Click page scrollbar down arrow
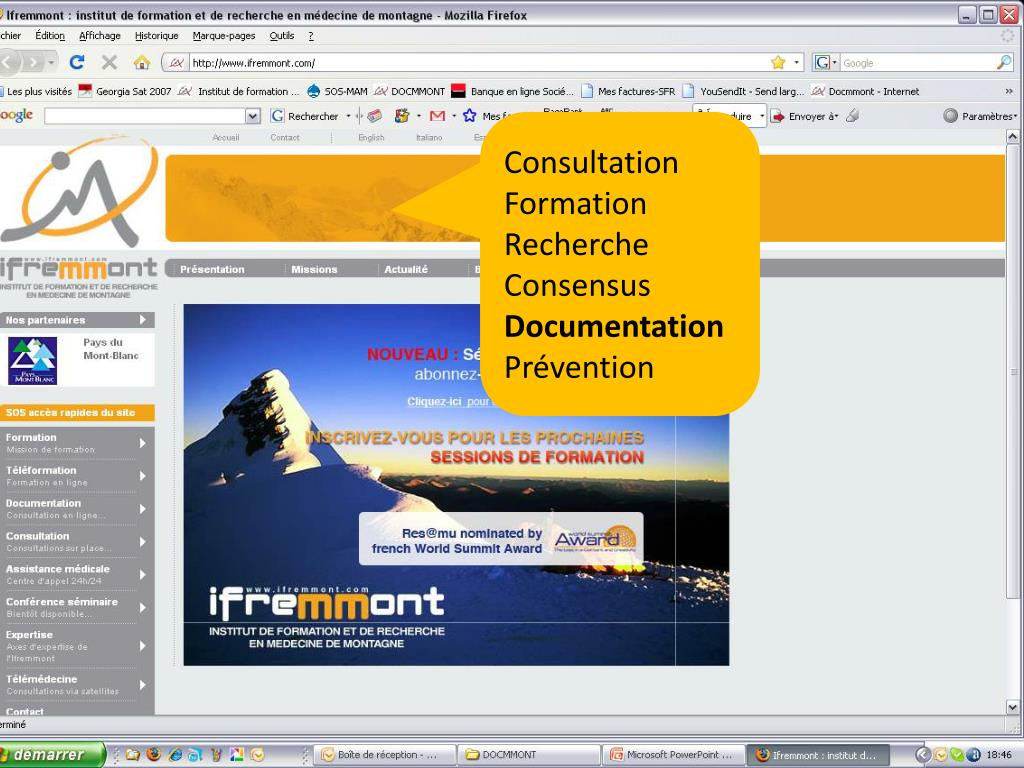This screenshot has width=1024, height=768. [1012, 707]
